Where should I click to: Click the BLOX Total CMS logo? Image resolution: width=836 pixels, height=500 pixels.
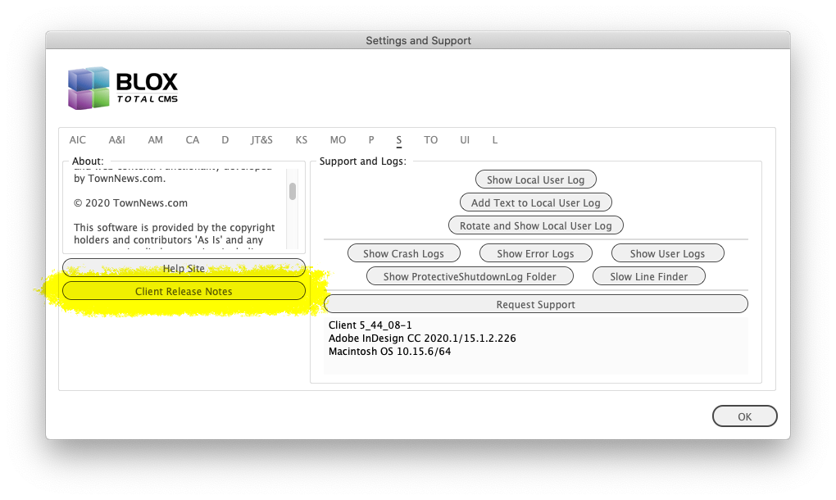[123, 88]
